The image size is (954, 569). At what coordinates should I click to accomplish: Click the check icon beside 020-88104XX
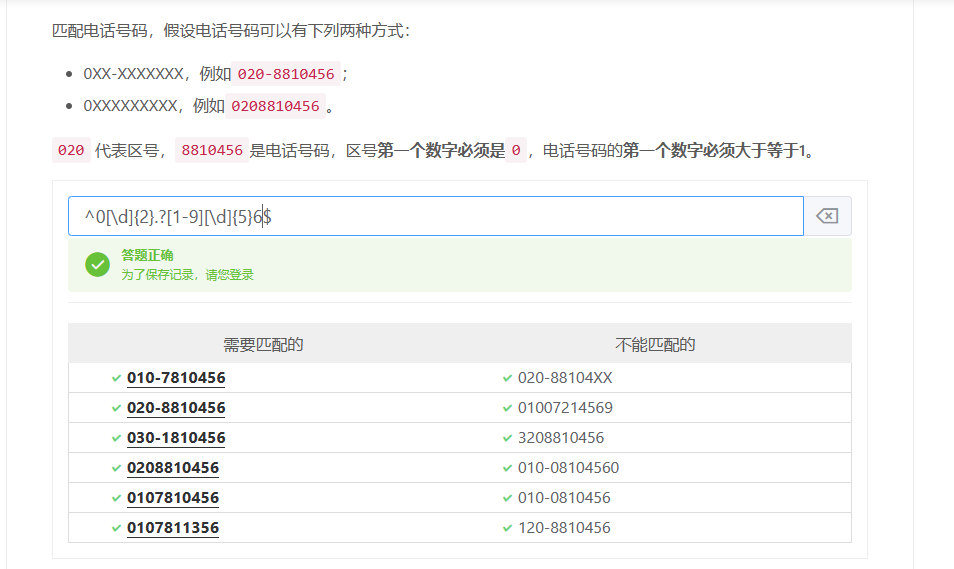coord(508,378)
